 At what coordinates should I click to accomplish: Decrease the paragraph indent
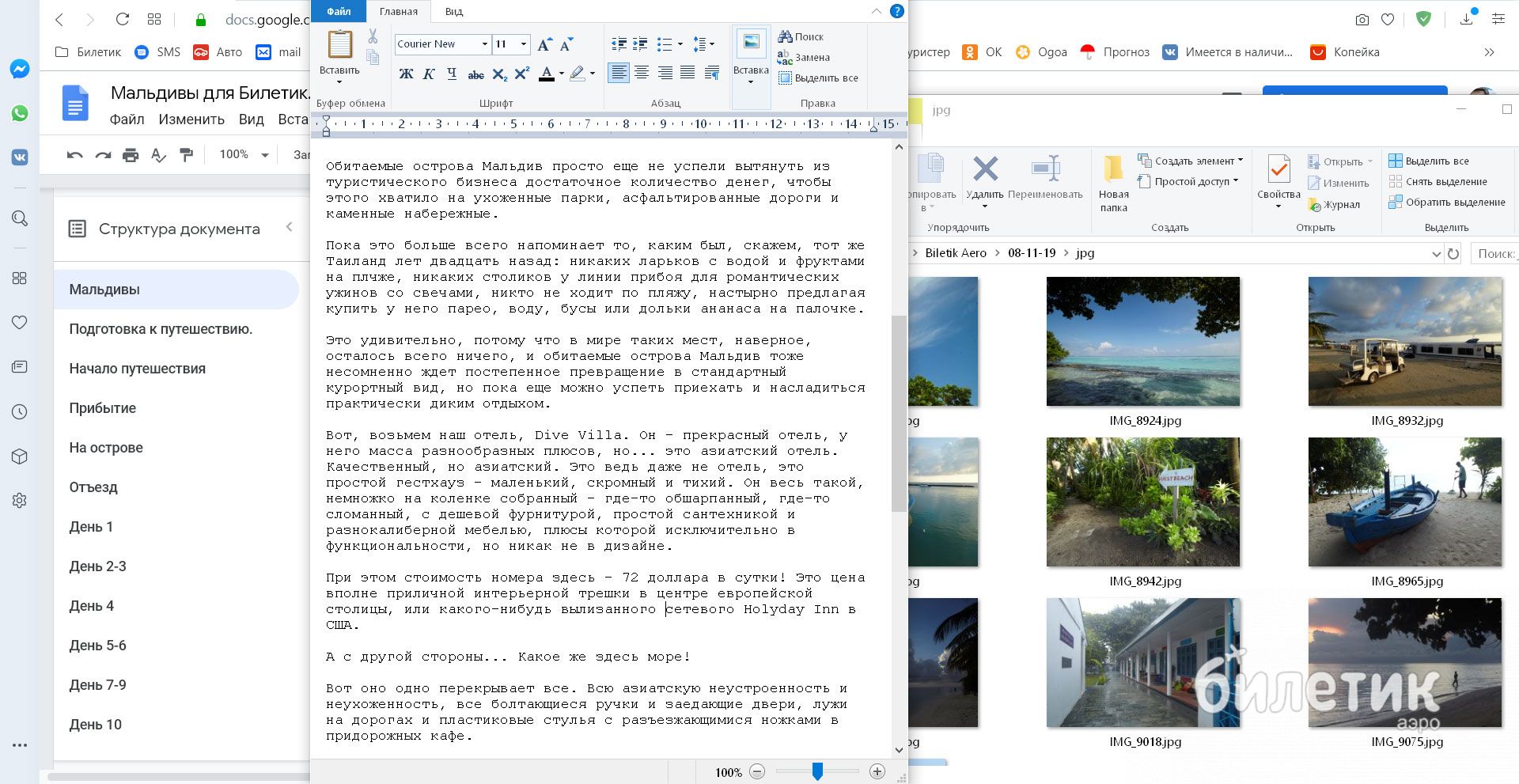(x=619, y=44)
